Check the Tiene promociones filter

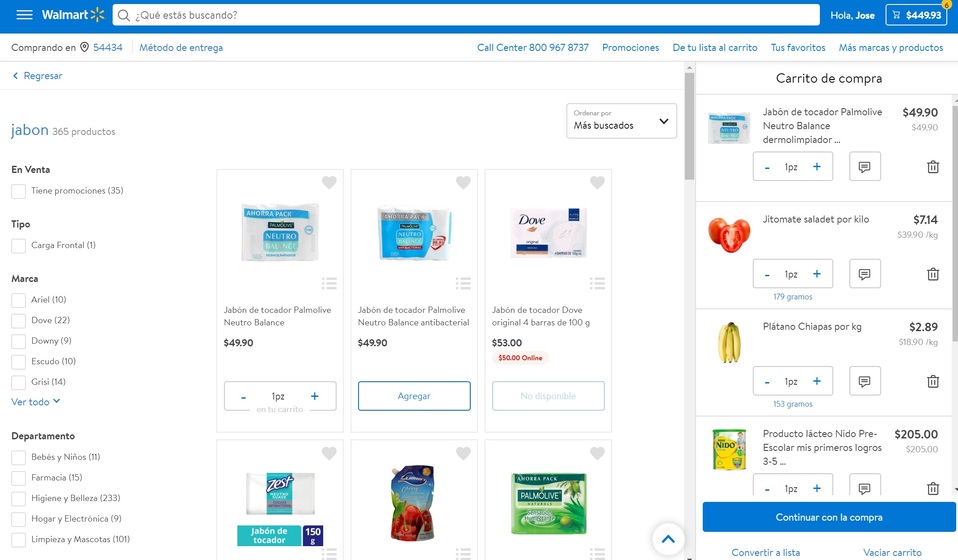click(18, 191)
